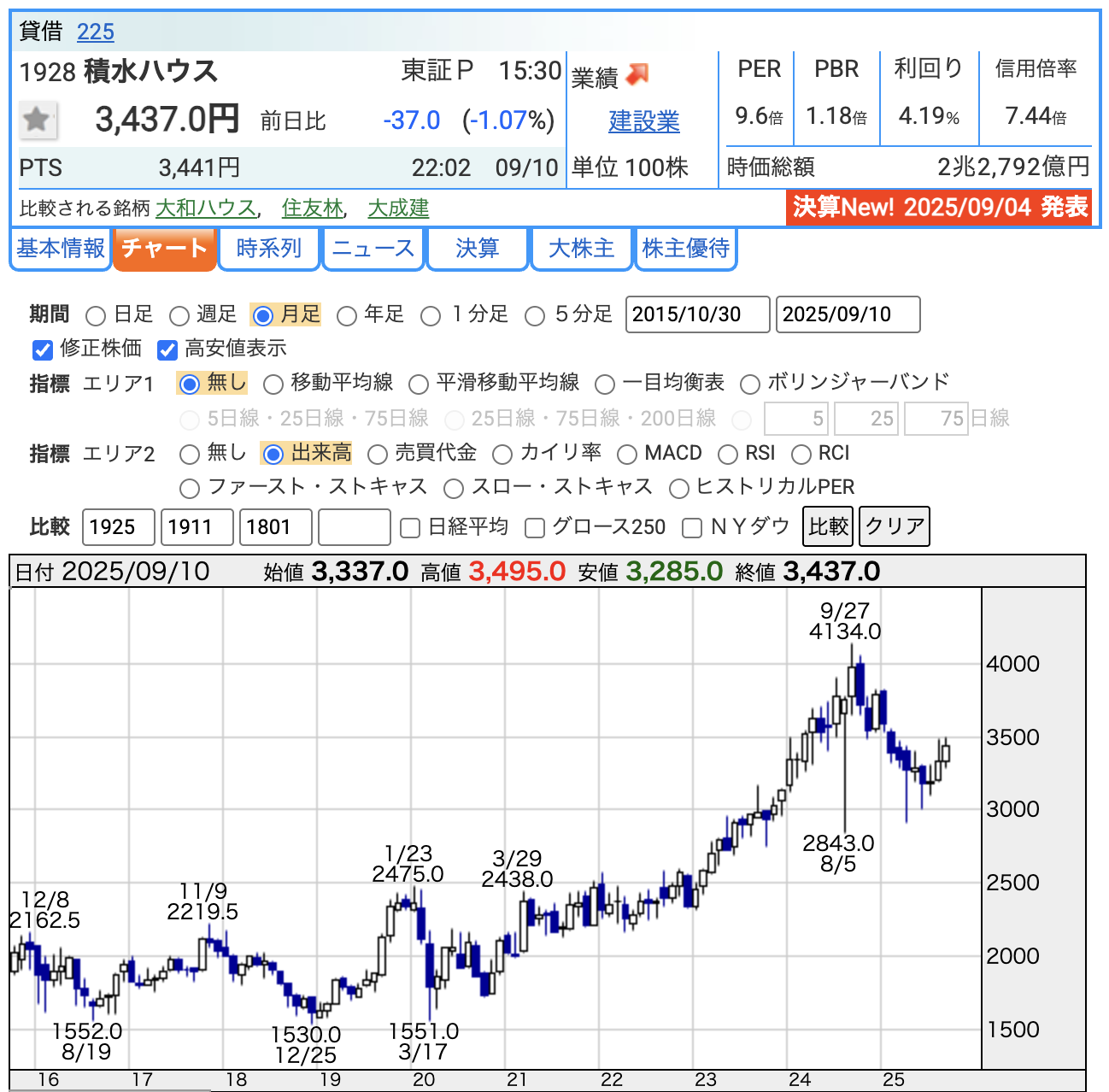
Task: Select 一目均衡表 indicator
Action: point(605,385)
